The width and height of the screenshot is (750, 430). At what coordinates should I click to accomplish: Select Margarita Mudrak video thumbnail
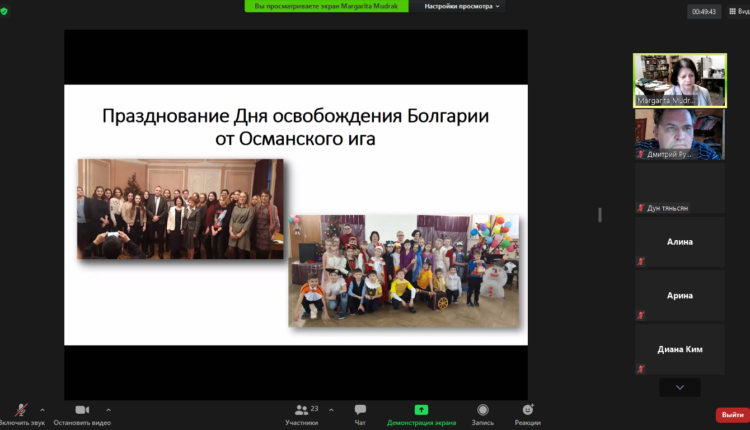point(680,80)
